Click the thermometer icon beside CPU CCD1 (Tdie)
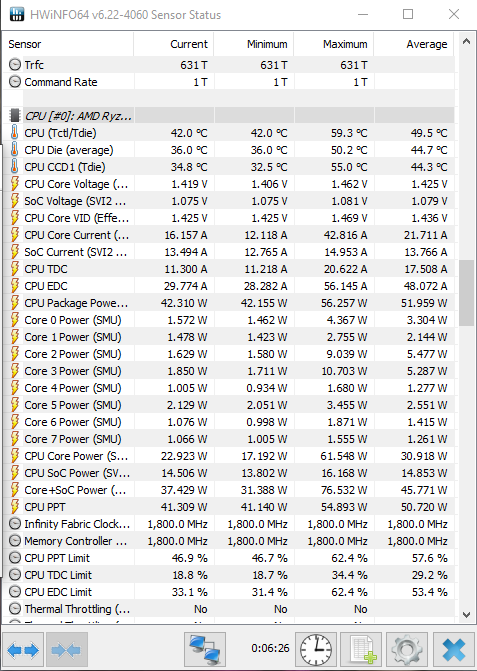This screenshot has height=671, width=477. (x=15, y=167)
